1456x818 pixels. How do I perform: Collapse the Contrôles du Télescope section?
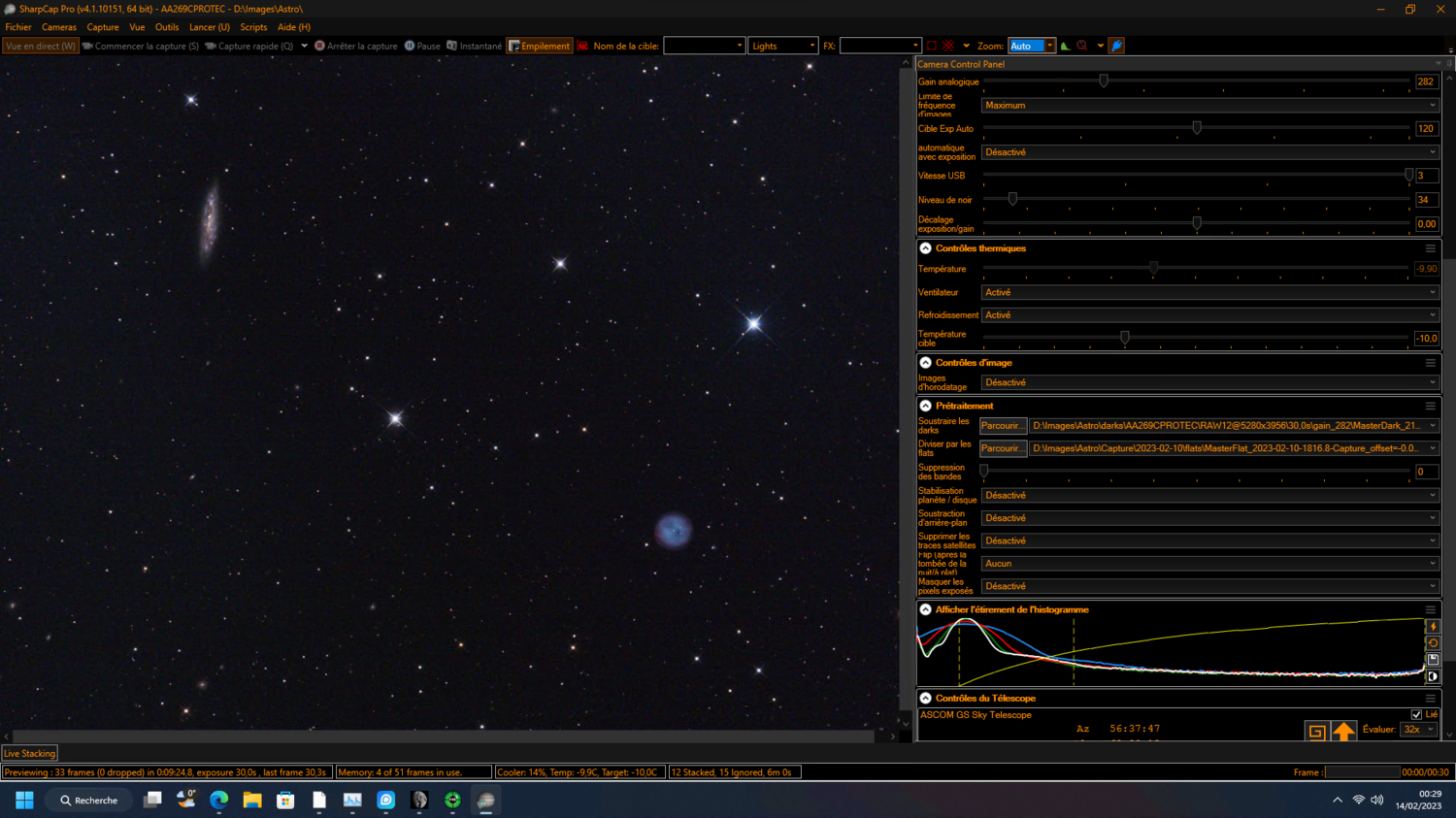coord(926,698)
